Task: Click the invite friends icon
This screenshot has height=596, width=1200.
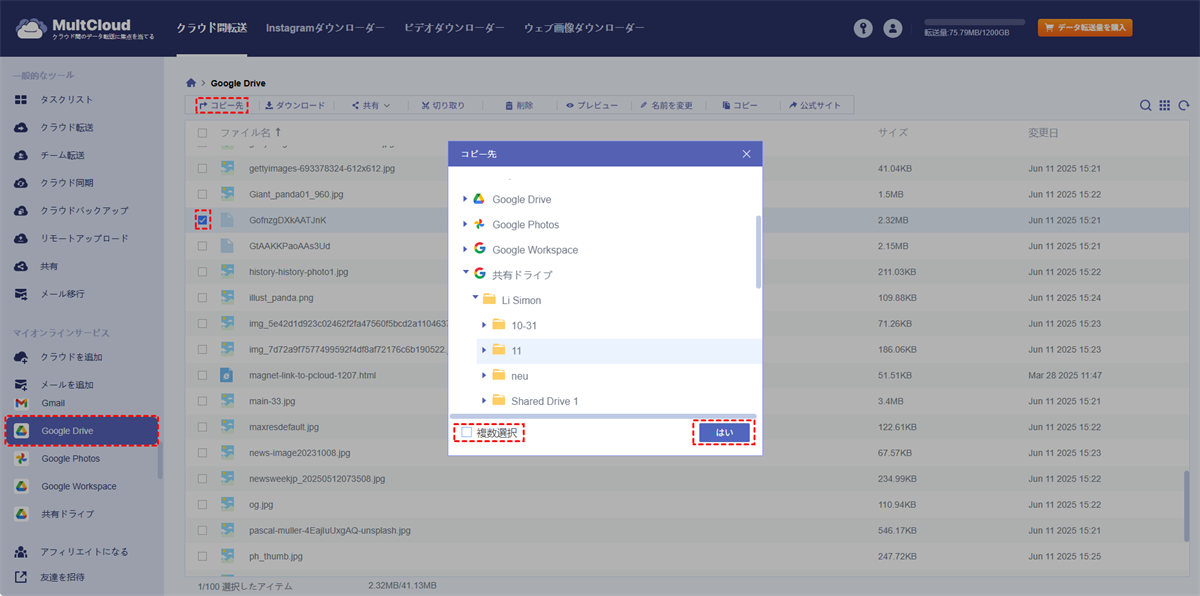Action: [x=21, y=577]
